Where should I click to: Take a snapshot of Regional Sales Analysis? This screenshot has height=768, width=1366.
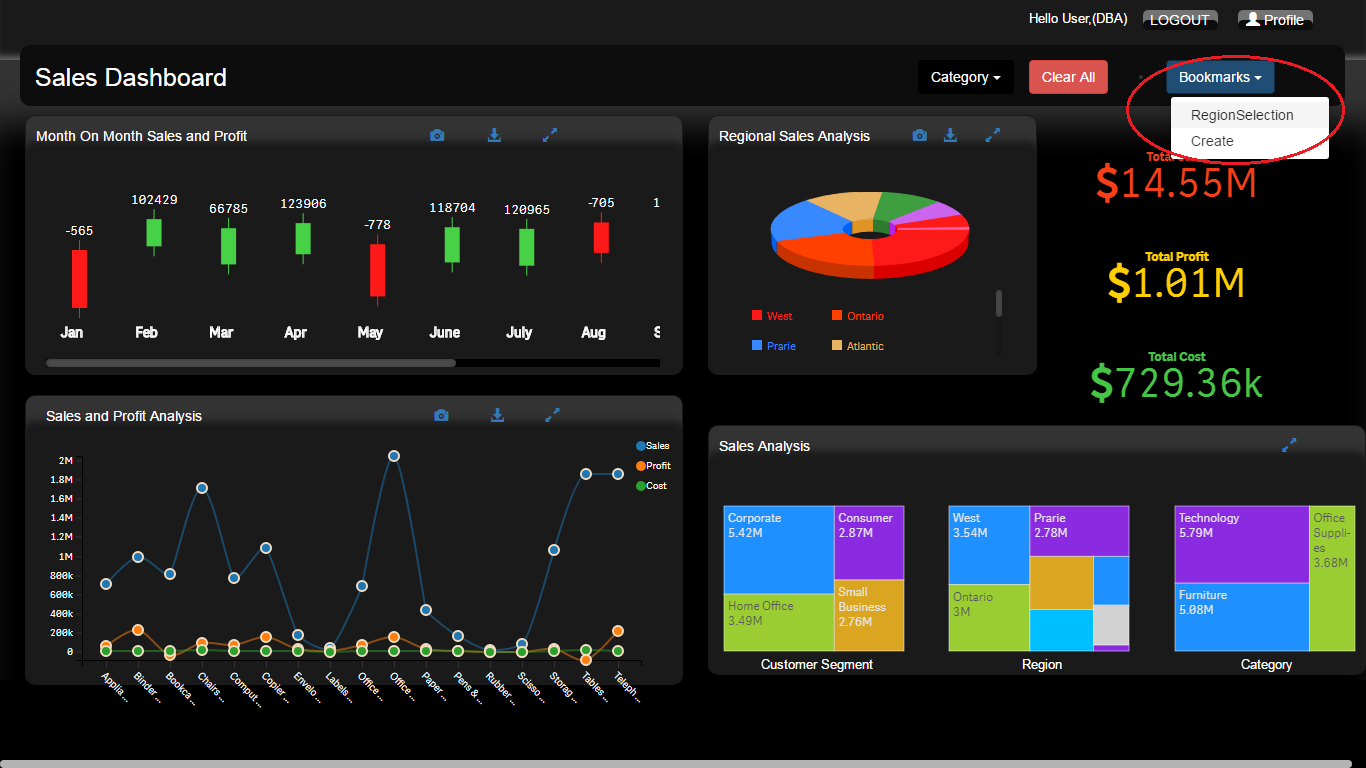pos(919,135)
